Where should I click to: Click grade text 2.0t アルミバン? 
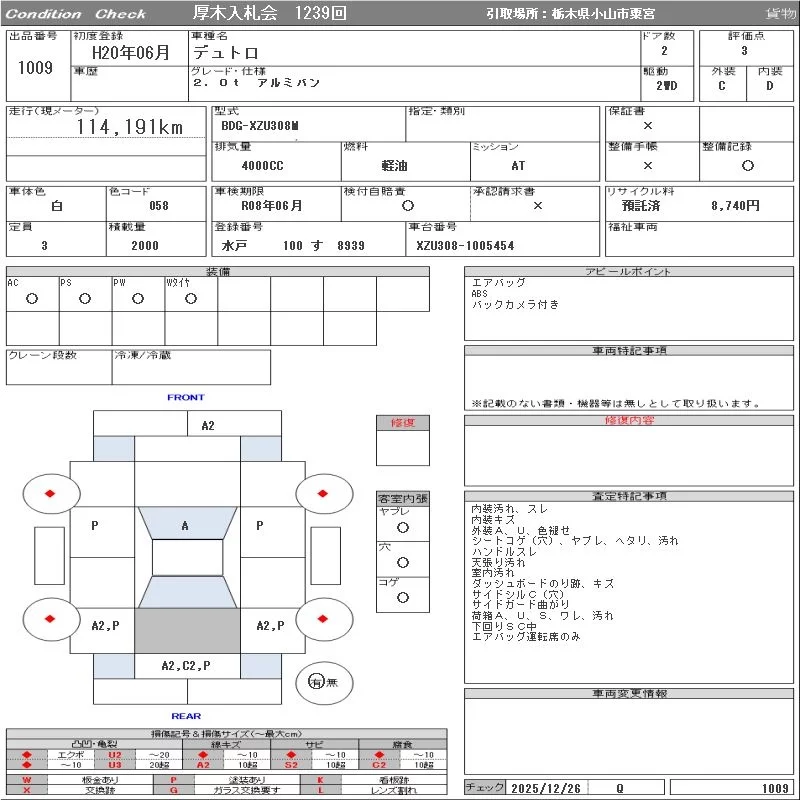(256, 82)
